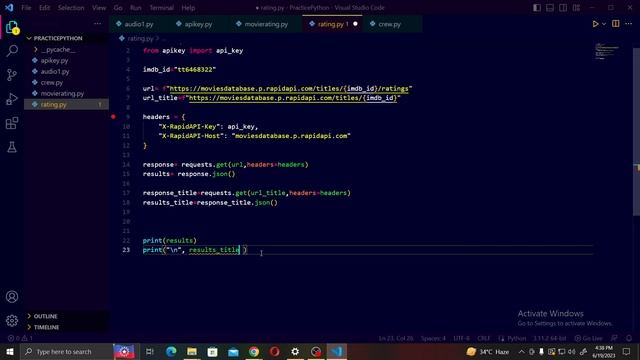The height and width of the screenshot is (360, 640).
Task: Start Go Live server from status bar
Action: 588,338
